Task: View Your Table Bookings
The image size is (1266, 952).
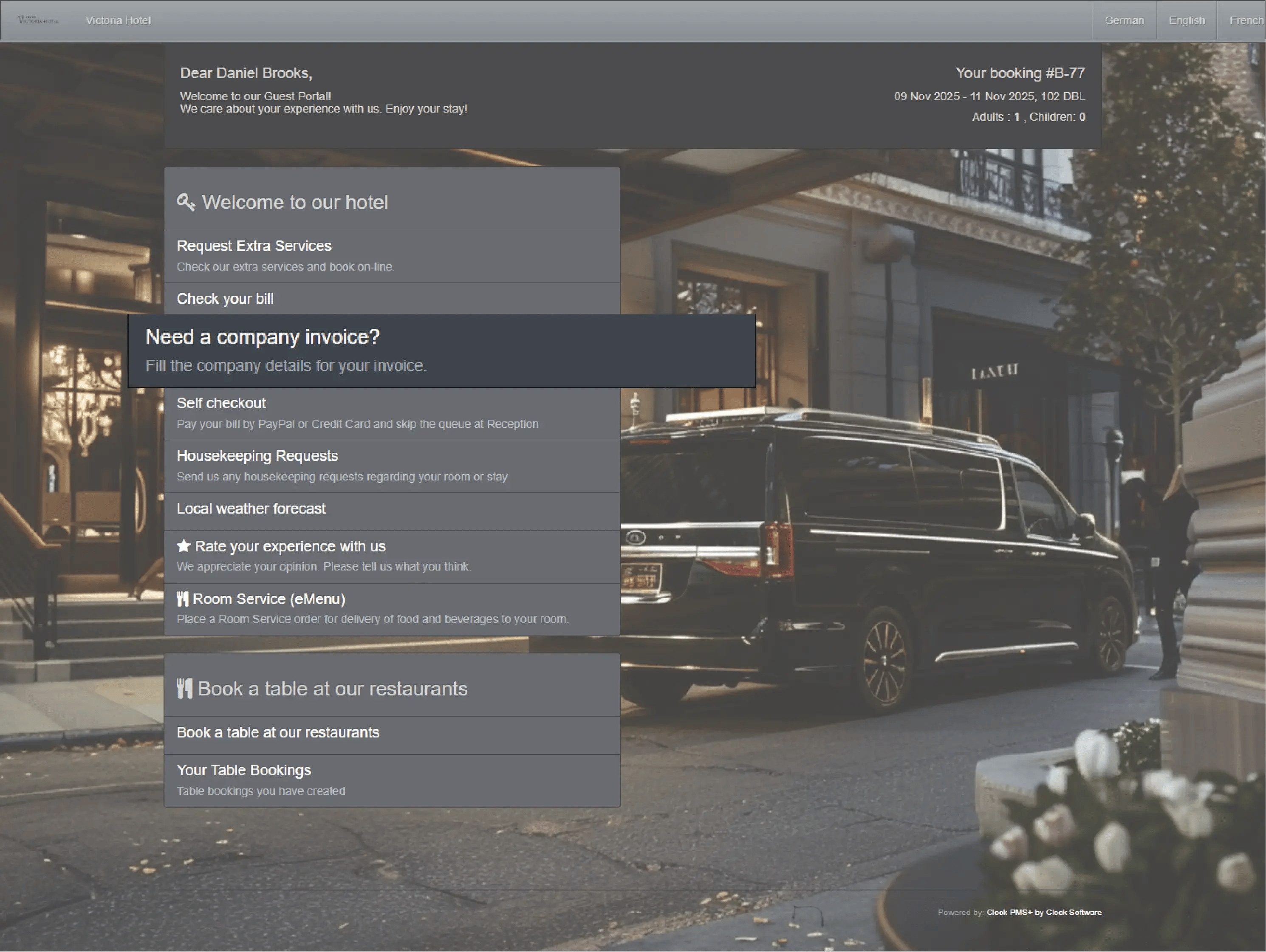Action: click(243, 771)
